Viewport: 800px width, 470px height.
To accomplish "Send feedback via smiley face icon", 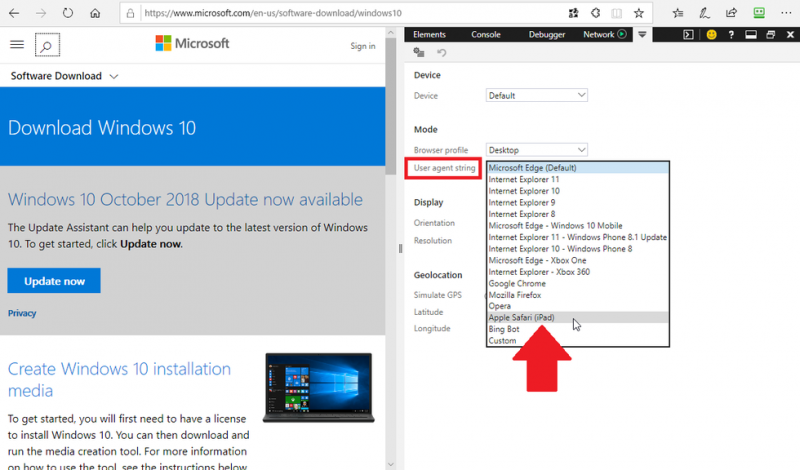I will [x=711, y=35].
